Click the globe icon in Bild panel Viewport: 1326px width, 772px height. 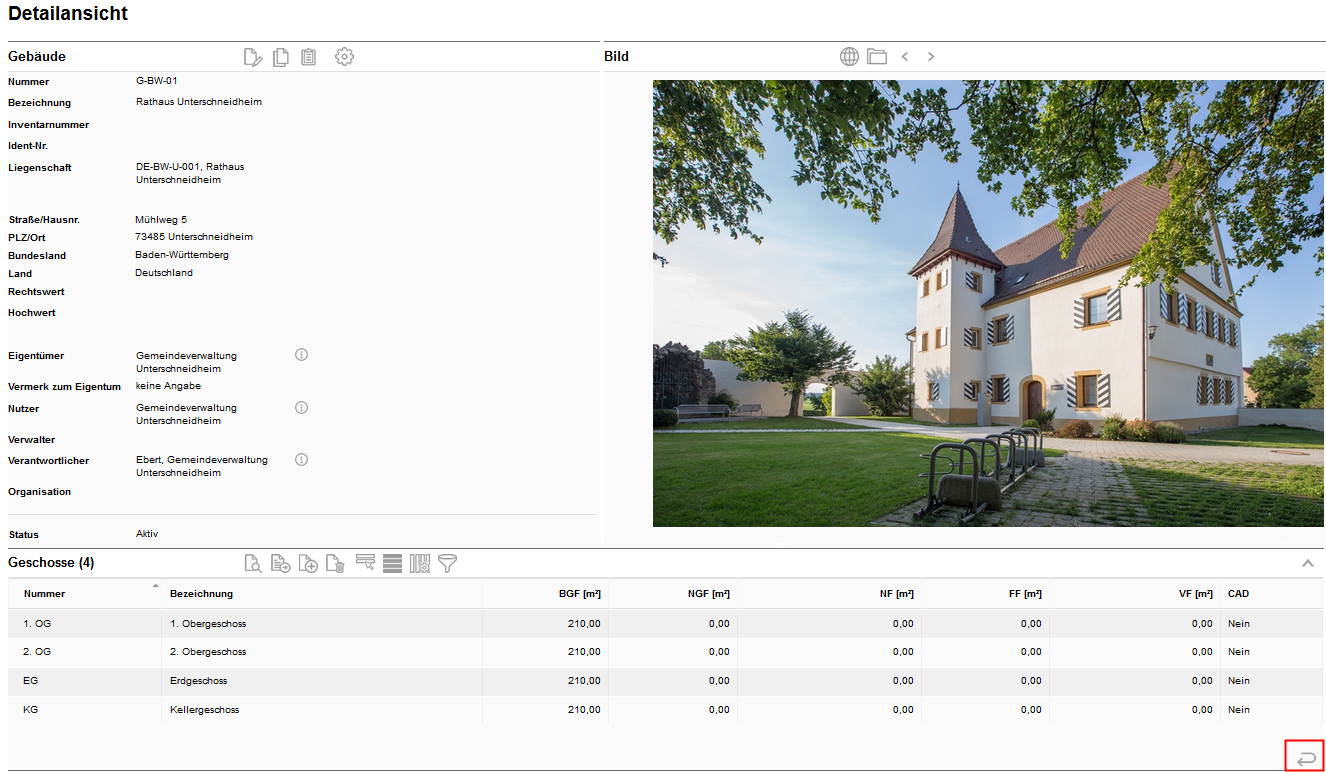[849, 57]
